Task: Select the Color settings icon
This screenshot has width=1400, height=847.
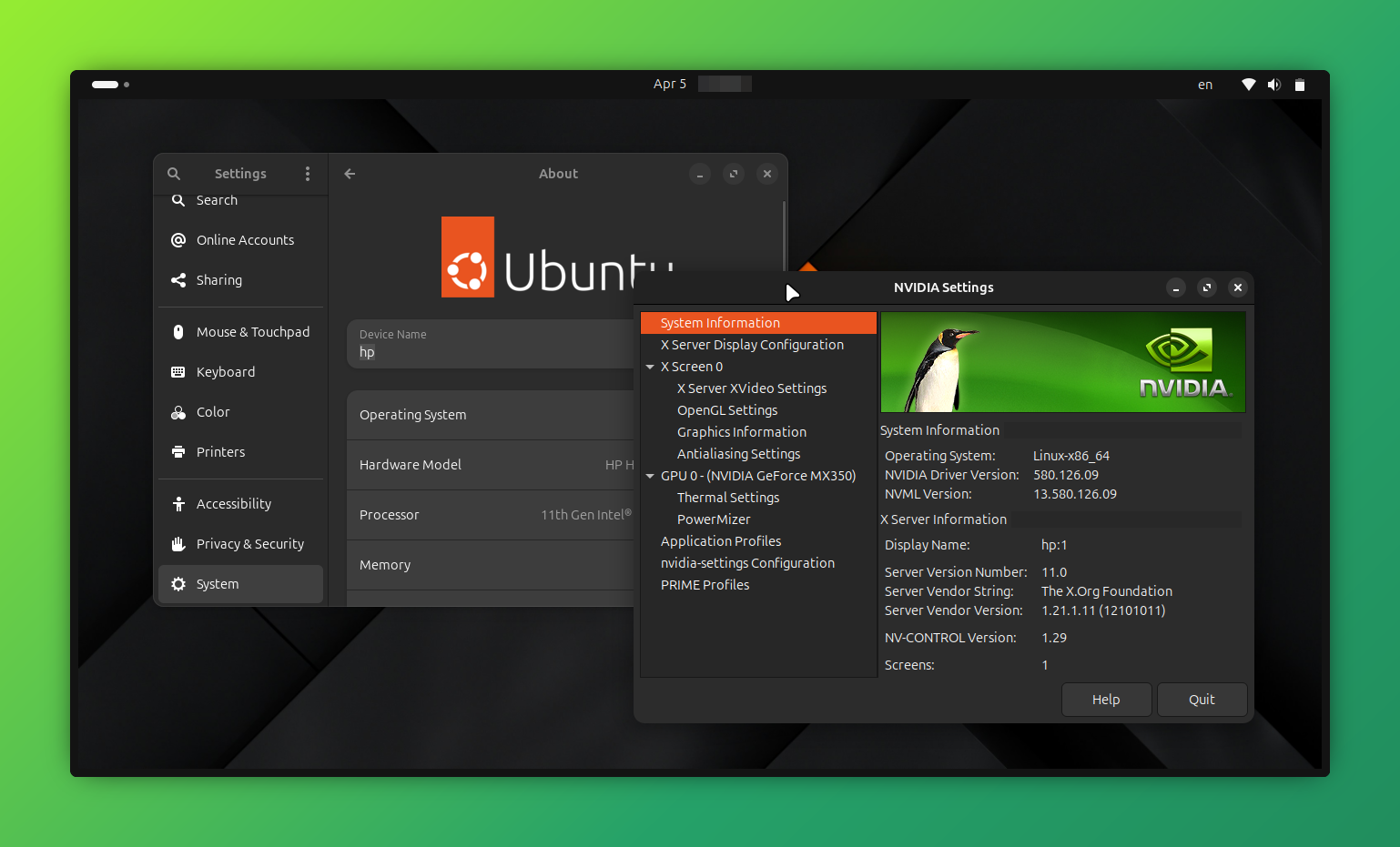Action: pyautogui.click(x=178, y=411)
